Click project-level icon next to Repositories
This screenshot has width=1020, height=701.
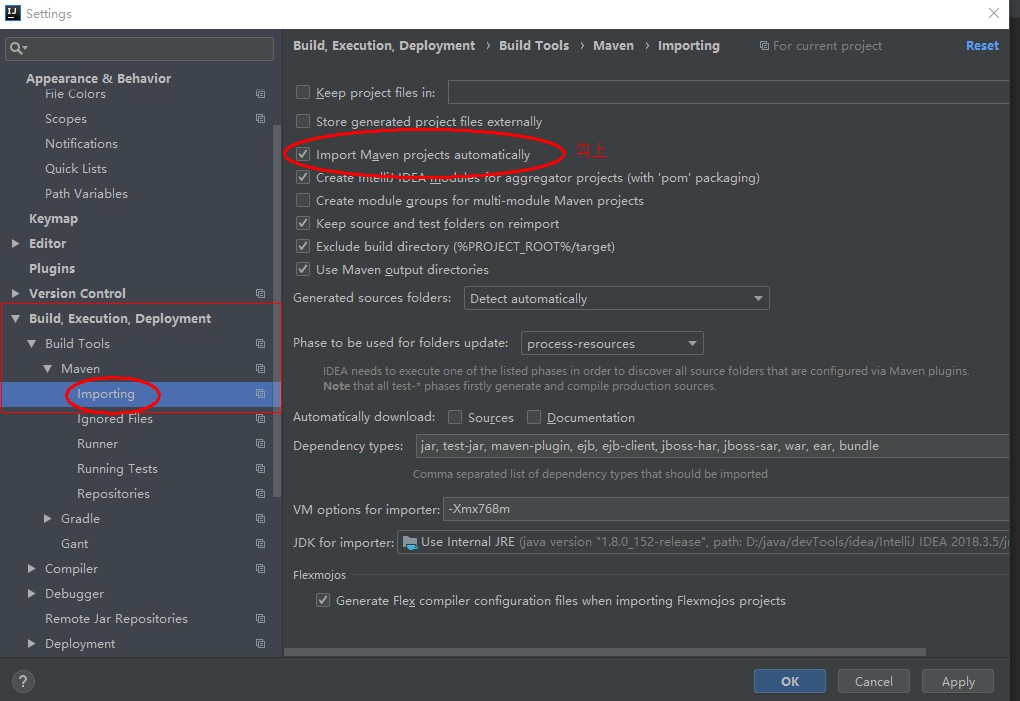[x=260, y=494]
